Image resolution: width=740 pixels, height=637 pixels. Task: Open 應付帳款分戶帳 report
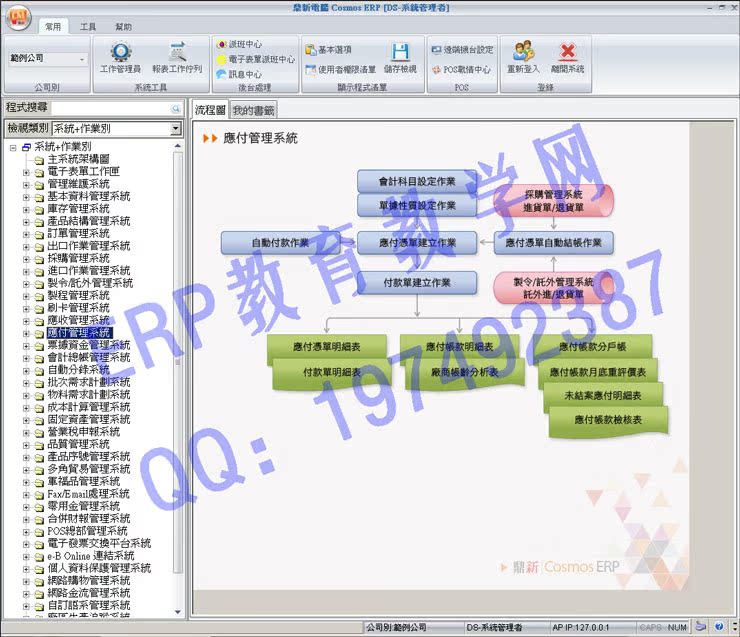[x=593, y=347]
